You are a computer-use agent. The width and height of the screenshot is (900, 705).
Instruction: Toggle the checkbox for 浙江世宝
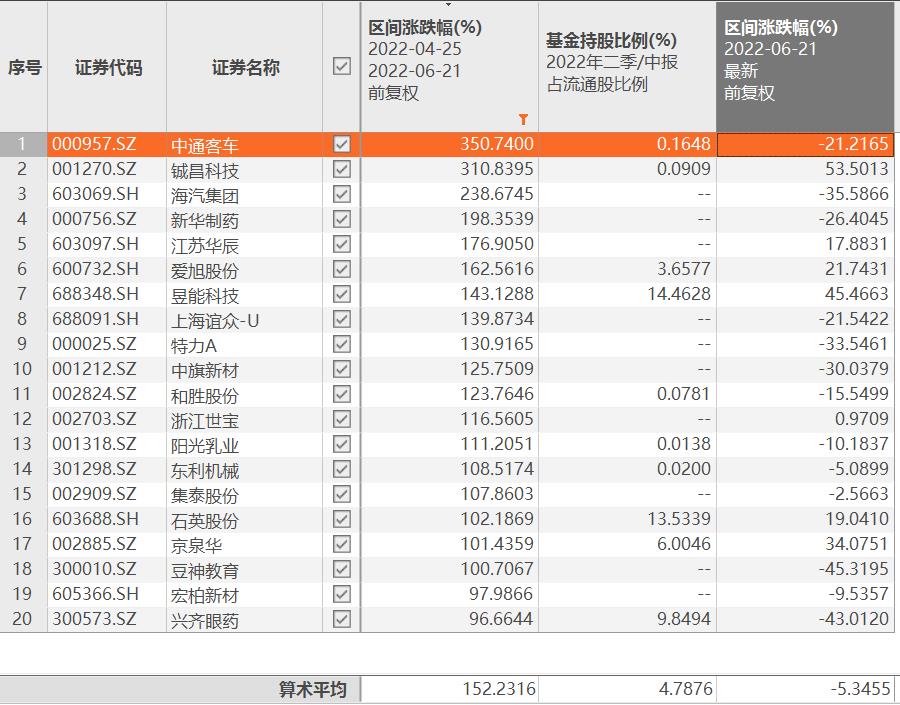(x=342, y=419)
